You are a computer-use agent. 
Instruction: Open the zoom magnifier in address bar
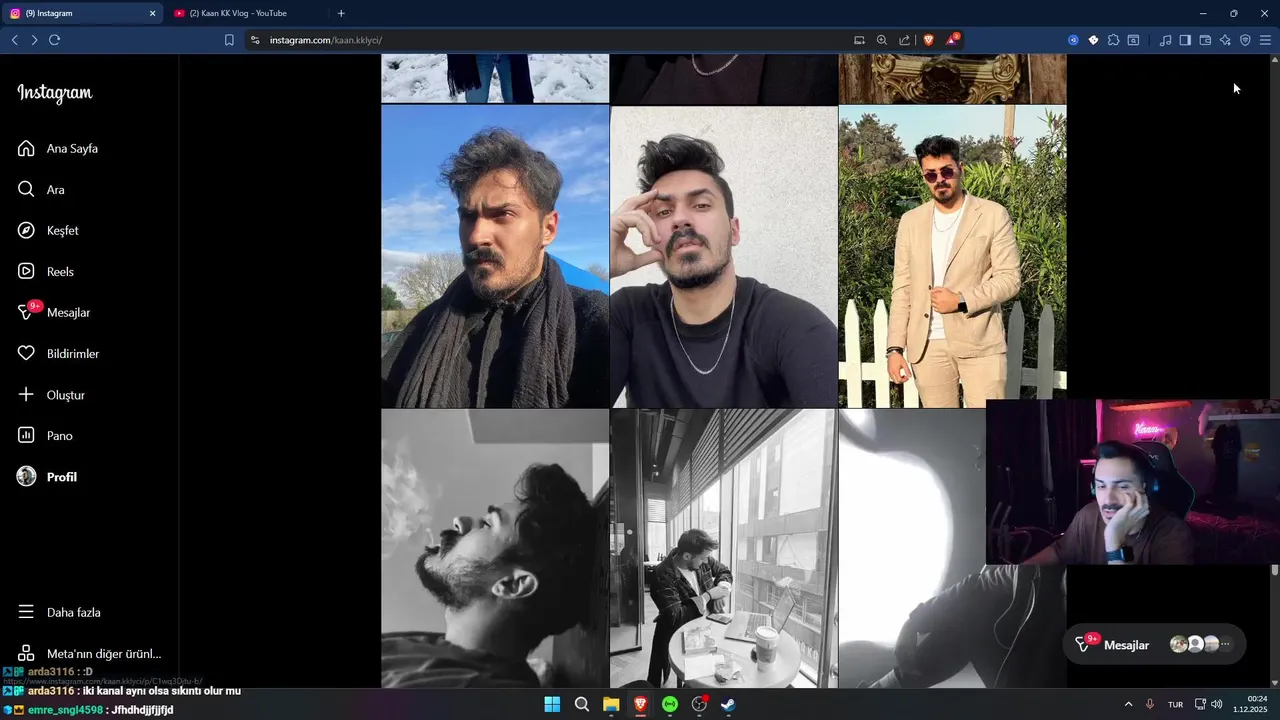pos(882,40)
